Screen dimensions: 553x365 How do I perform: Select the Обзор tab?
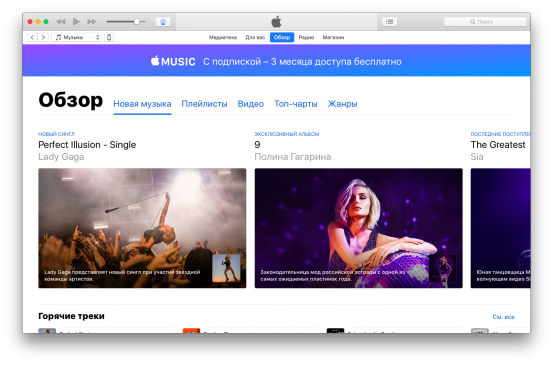282,37
